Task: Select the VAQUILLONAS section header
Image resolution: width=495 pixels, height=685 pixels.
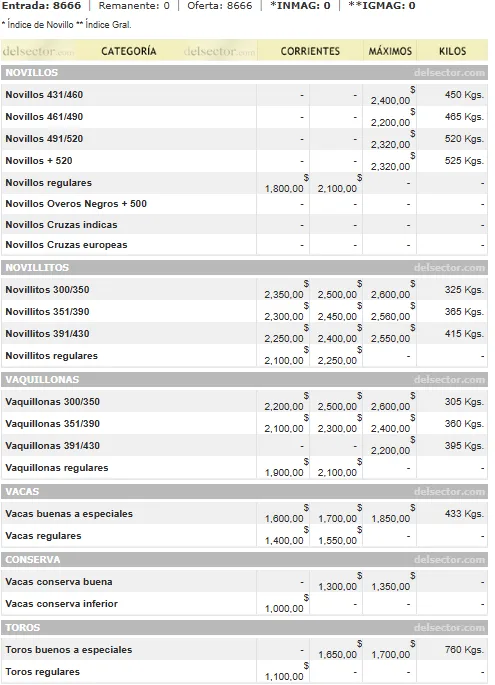Action: 244,379
